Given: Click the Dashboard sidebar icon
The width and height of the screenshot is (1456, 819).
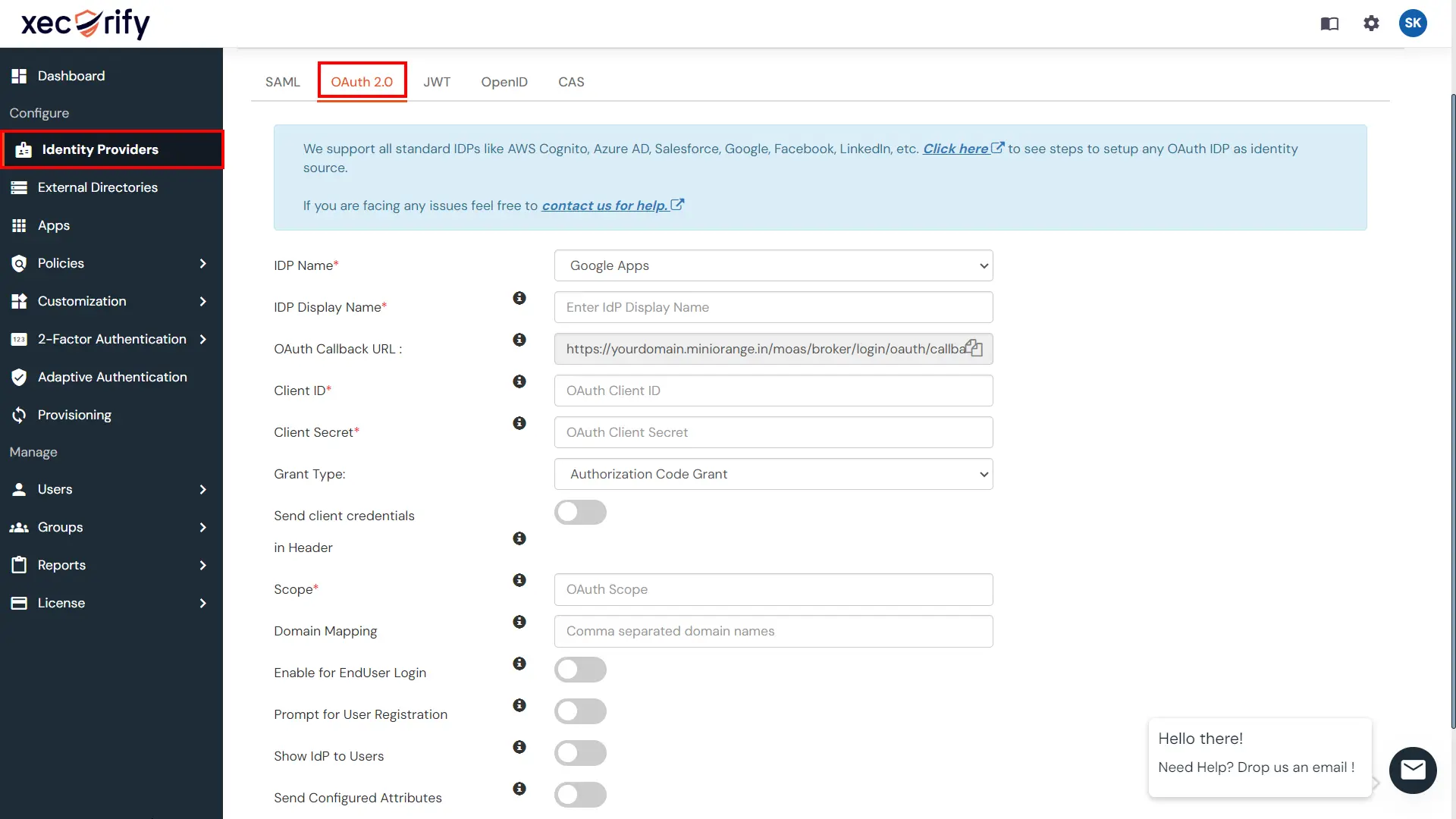Looking at the screenshot, I should pos(19,75).
